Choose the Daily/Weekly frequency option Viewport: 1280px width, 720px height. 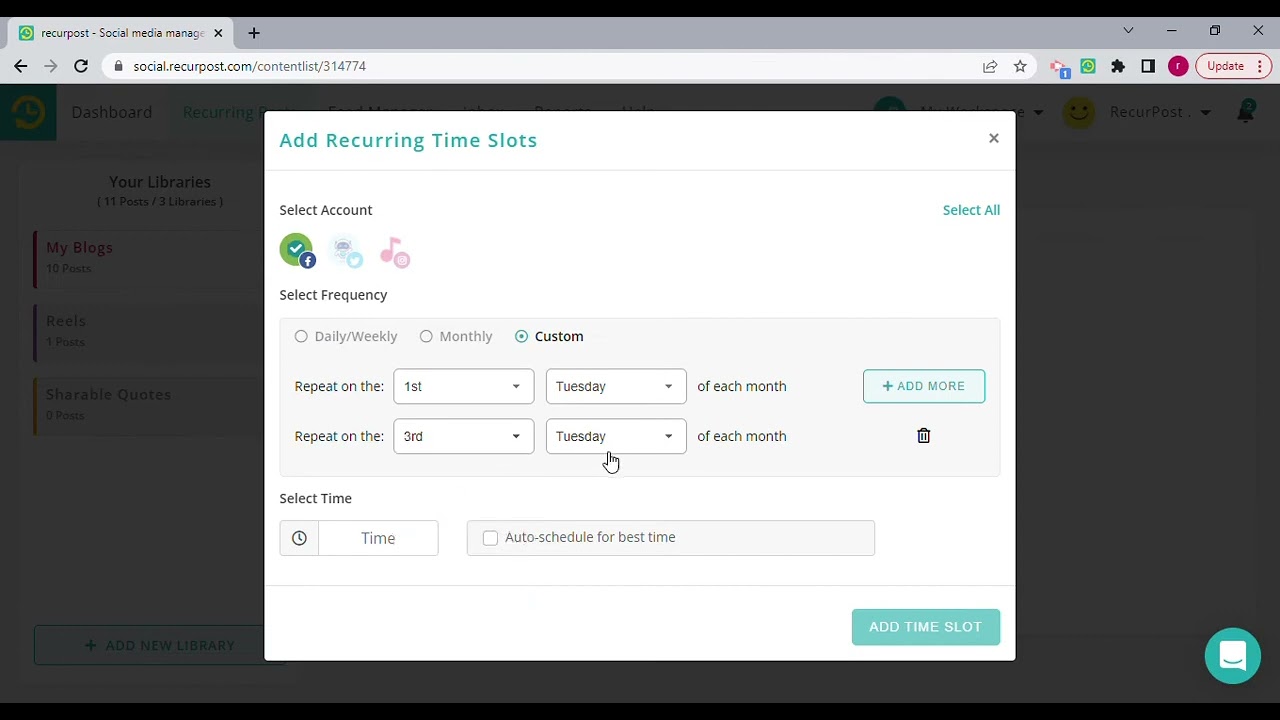[x=346, y=336]
